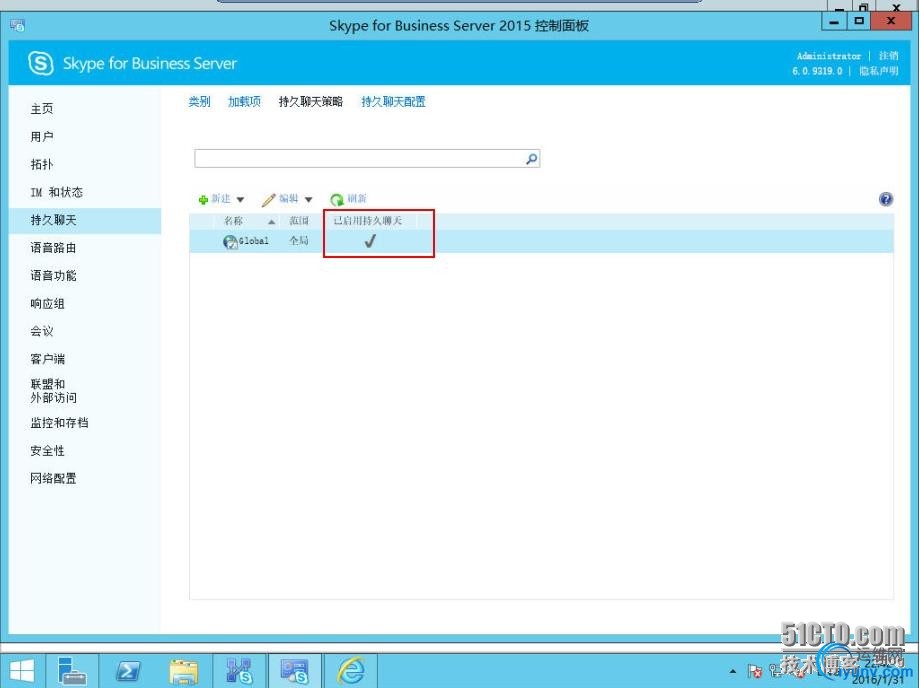Sort the list by the 名称 column
Image resolution: width=919 pixels, height=688 pixels.
[x=233, y=221]
